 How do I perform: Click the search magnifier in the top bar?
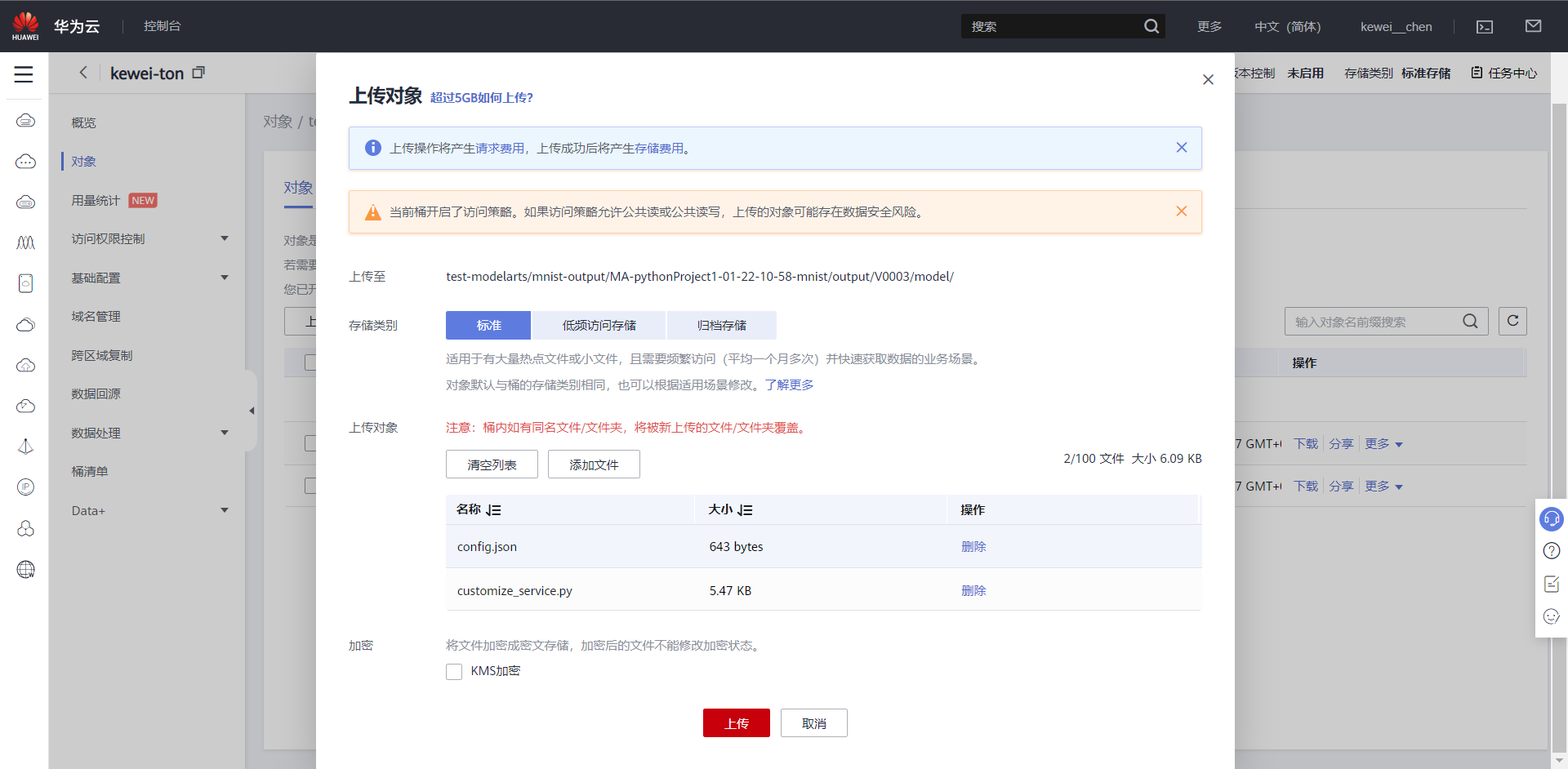(x=1151, y=25)
